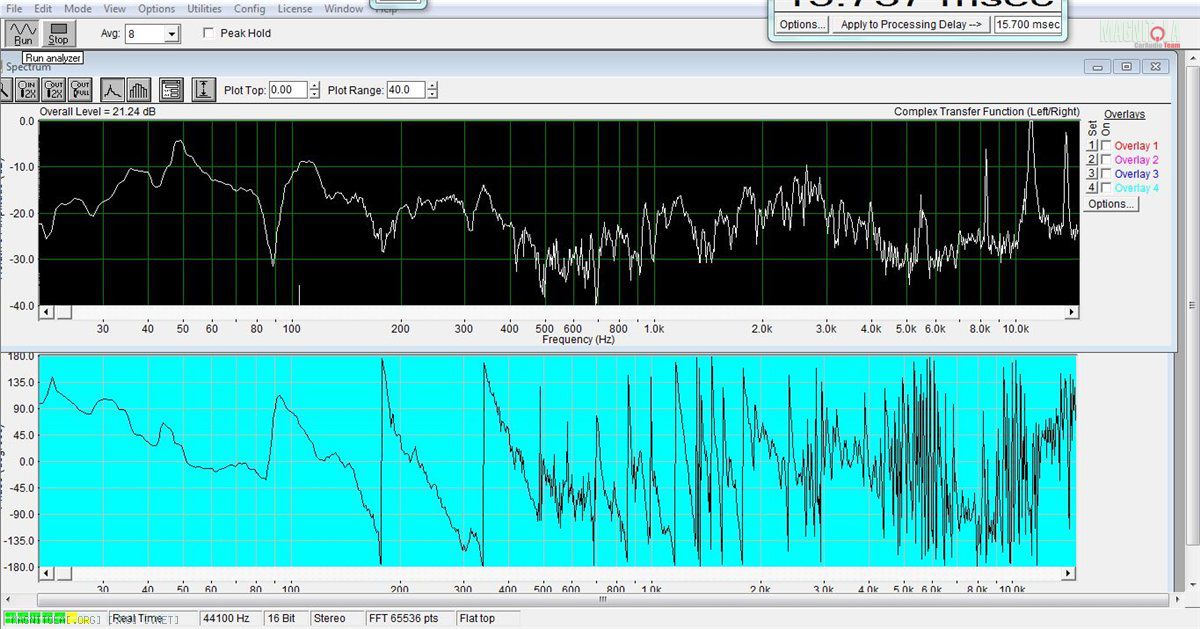Open the License menu
This screenshot has width=1200, height=629.
point(295,8)
